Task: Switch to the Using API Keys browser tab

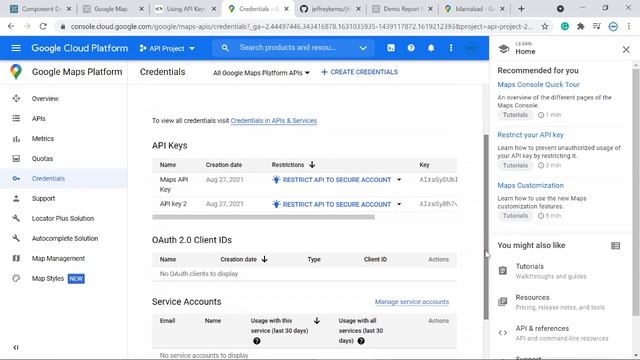Action: (186, 9)
